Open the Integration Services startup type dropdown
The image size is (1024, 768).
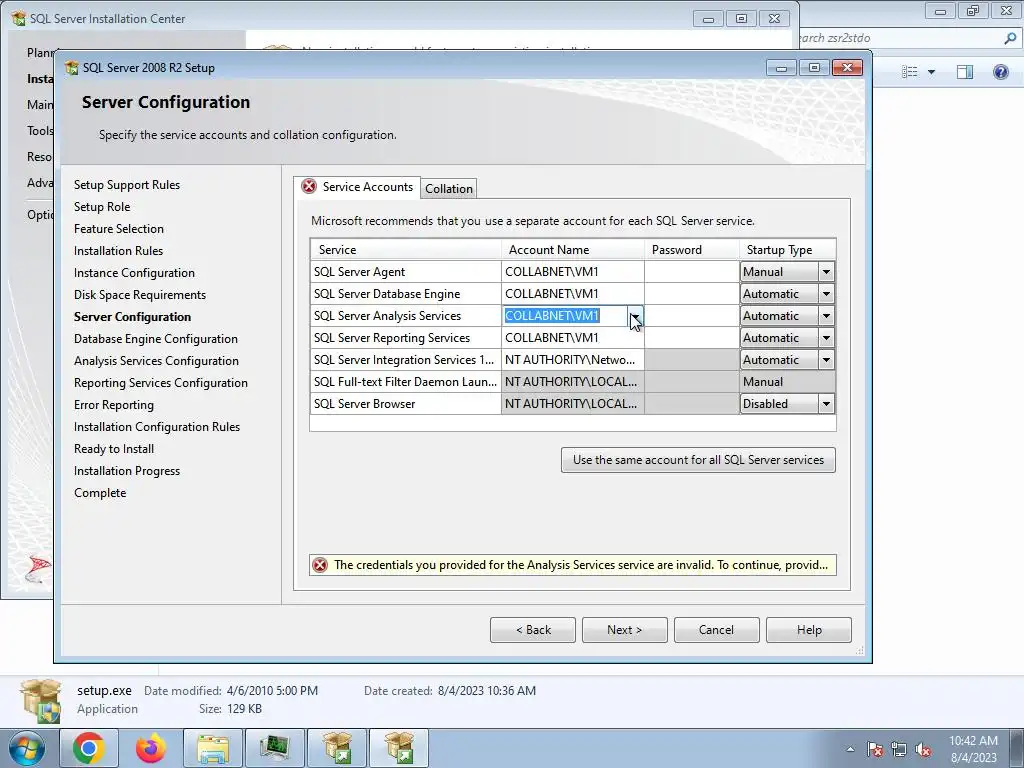coord(826,360)
